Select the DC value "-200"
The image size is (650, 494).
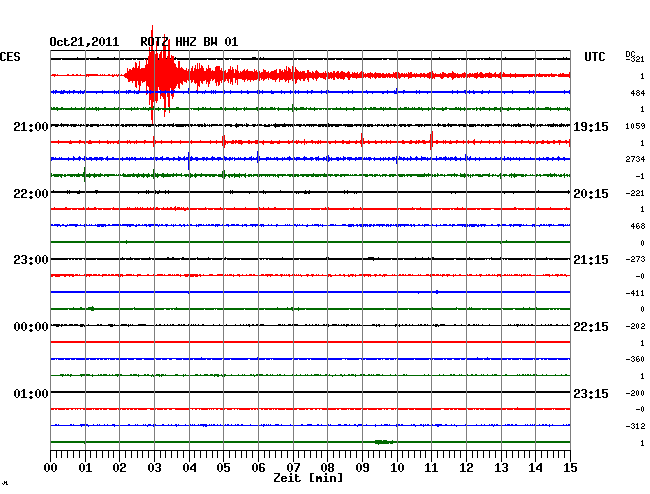click(x=635, y=393)
